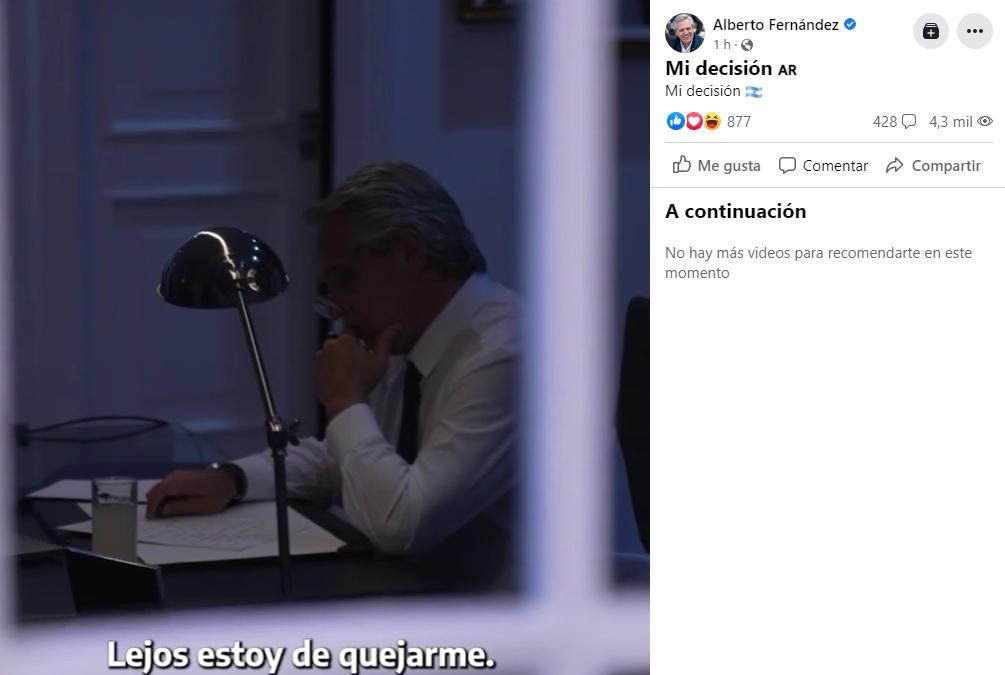The image size is (1005, 675).
Task: Click the Argentina flag emoji in description
Action: (x=754, y=92)
